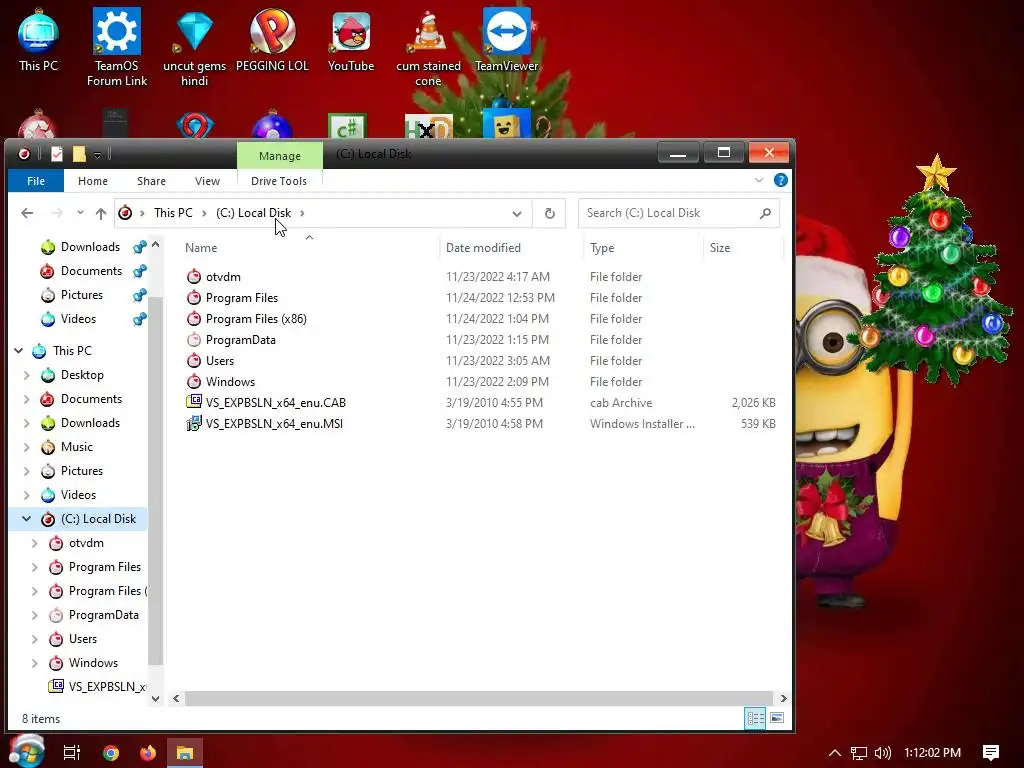Click the search magnifier icon
The width and height of the screenshot is (1024, 768).
765,214
